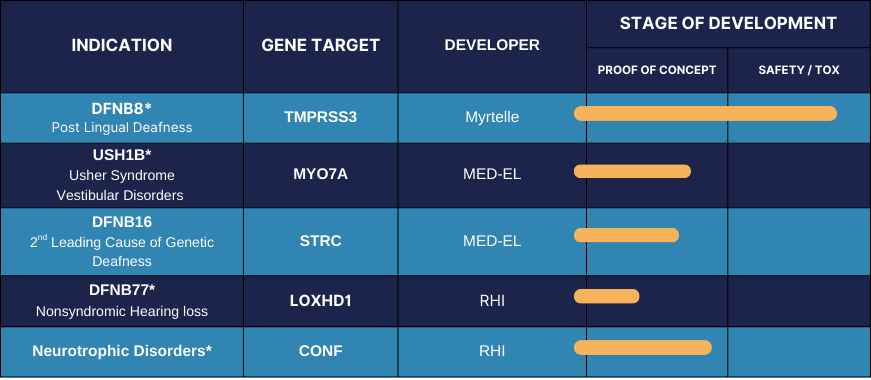Click the SAFETY / TOX subheader
Screen dimensions: 871x380
[x=799, y=70]
